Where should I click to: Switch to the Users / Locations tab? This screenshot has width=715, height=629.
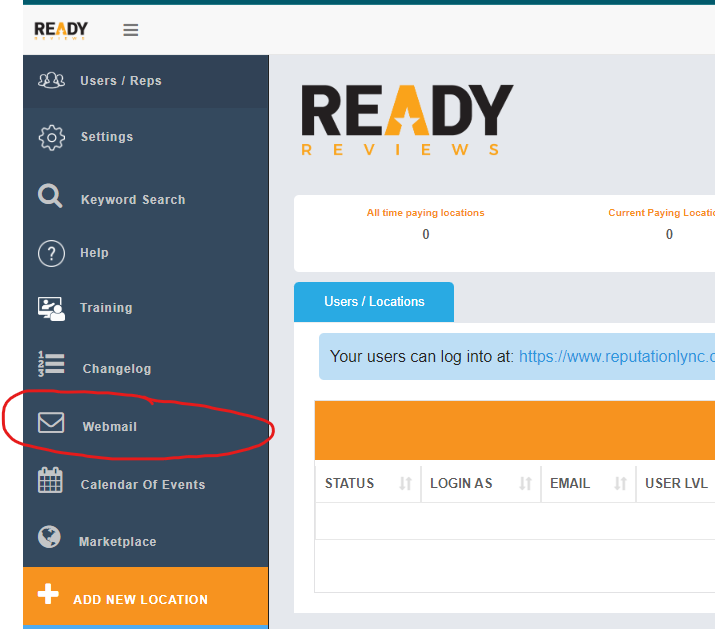coord(374,301)
